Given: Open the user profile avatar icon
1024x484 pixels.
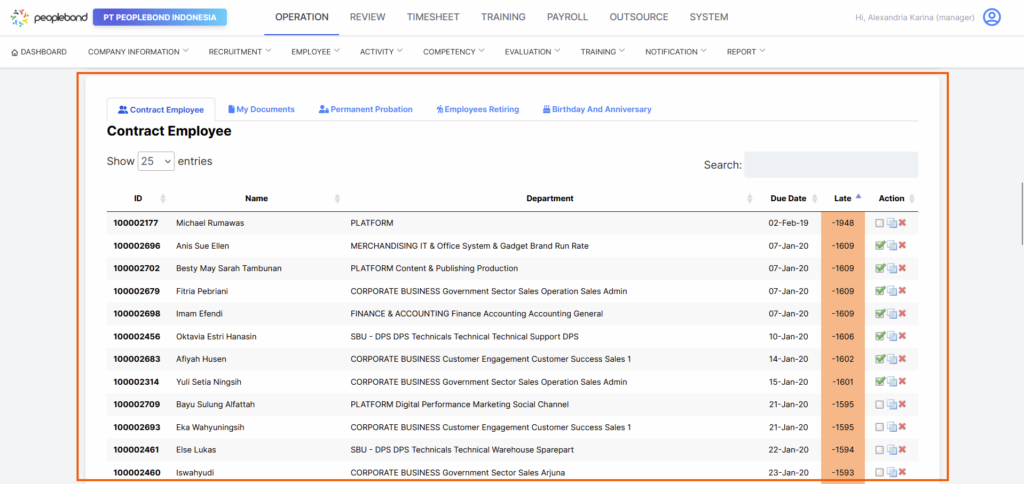Looking at the screenshot, I should 991,17.
